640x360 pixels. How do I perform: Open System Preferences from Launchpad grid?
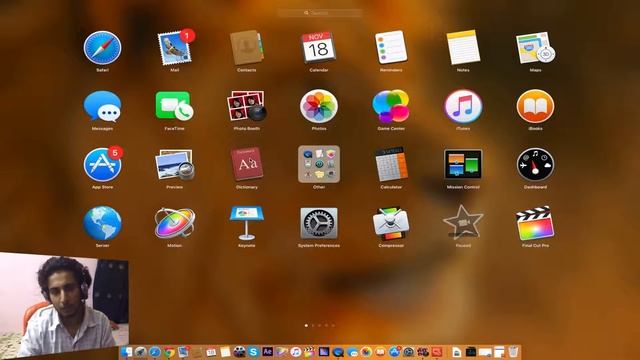pyautogui.click(x=319, y=223)
